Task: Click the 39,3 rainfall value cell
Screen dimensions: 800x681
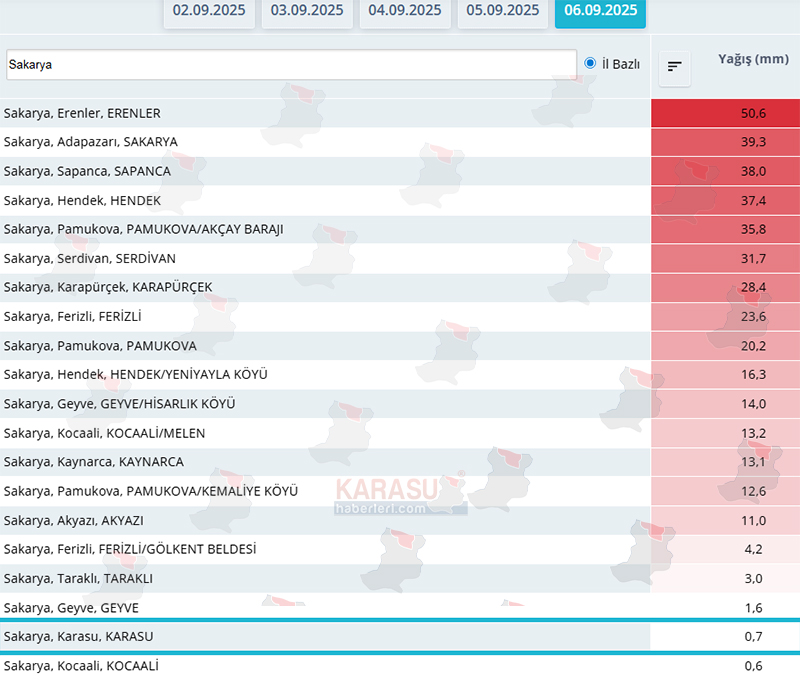Action: coord(725,142)
